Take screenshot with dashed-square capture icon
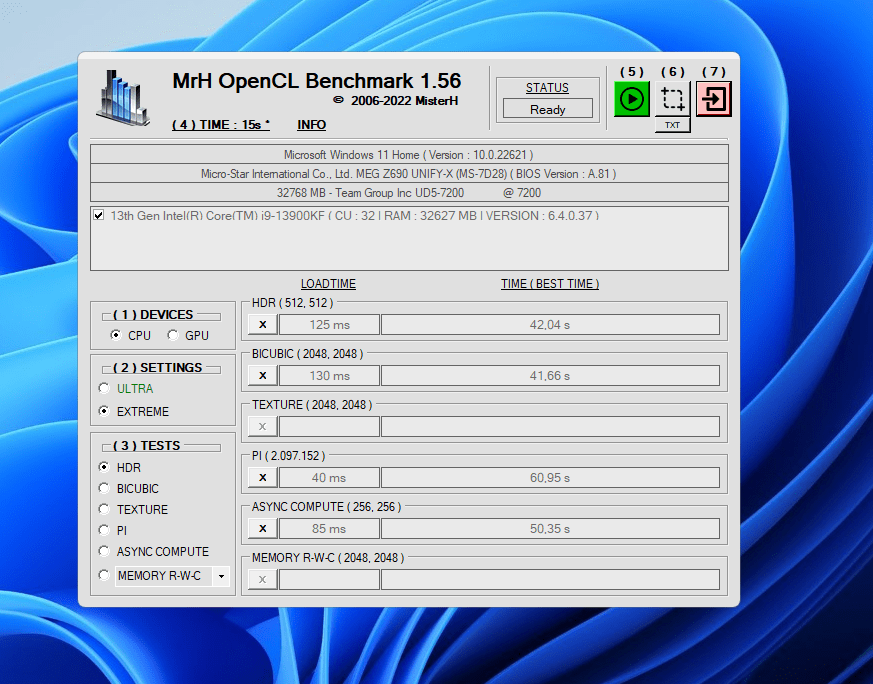The image size is (873, 684). (x=673, y=99)
